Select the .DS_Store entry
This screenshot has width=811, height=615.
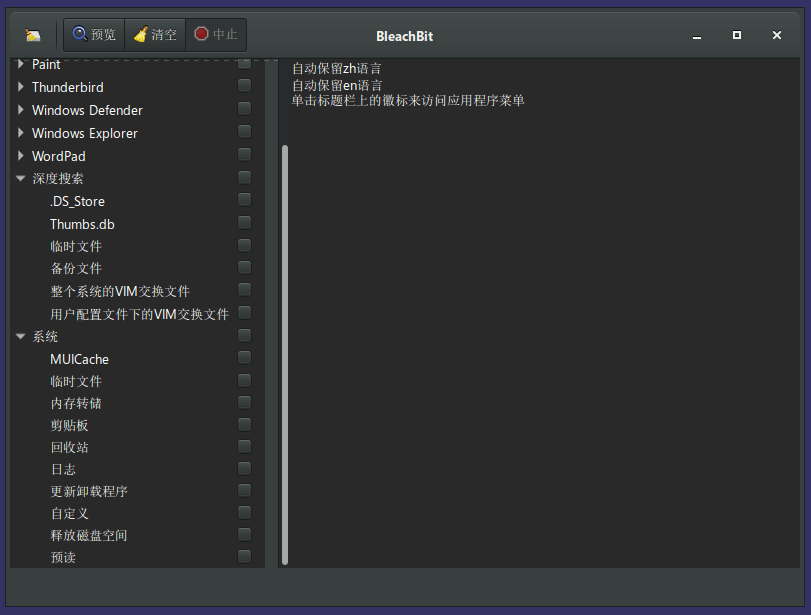tap(78, 202)
